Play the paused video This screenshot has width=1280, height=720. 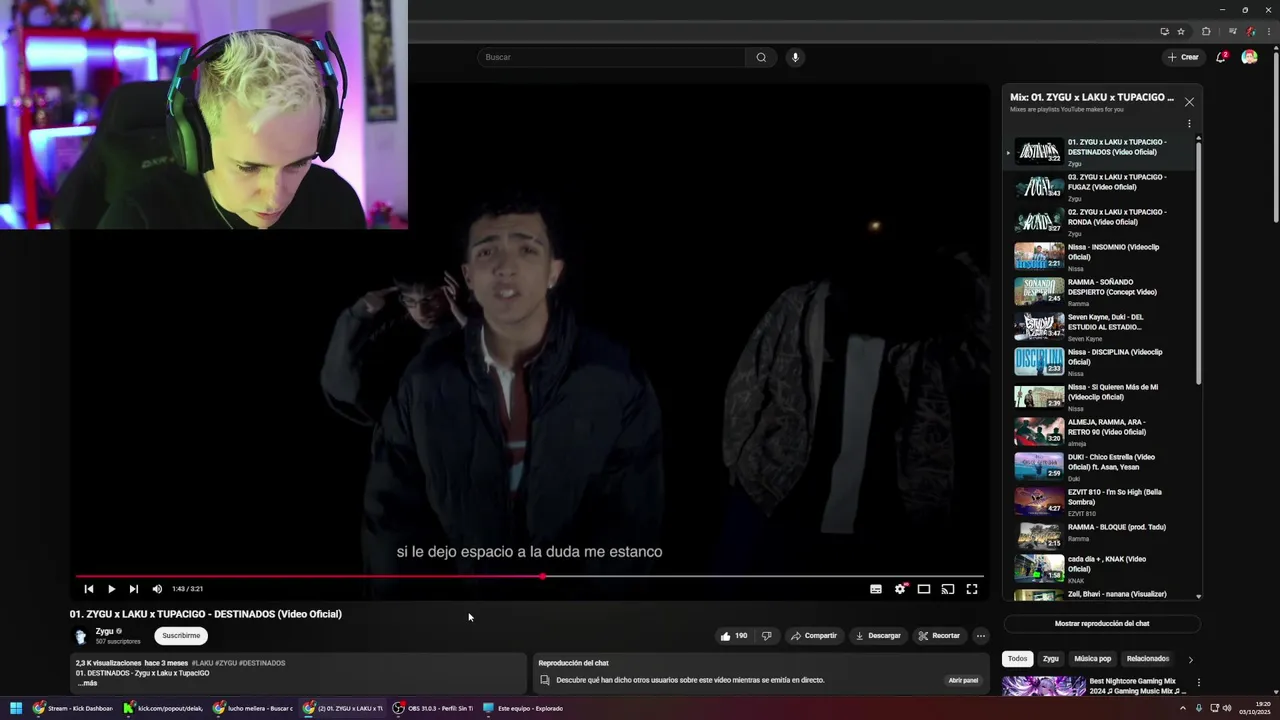point(111,589)
